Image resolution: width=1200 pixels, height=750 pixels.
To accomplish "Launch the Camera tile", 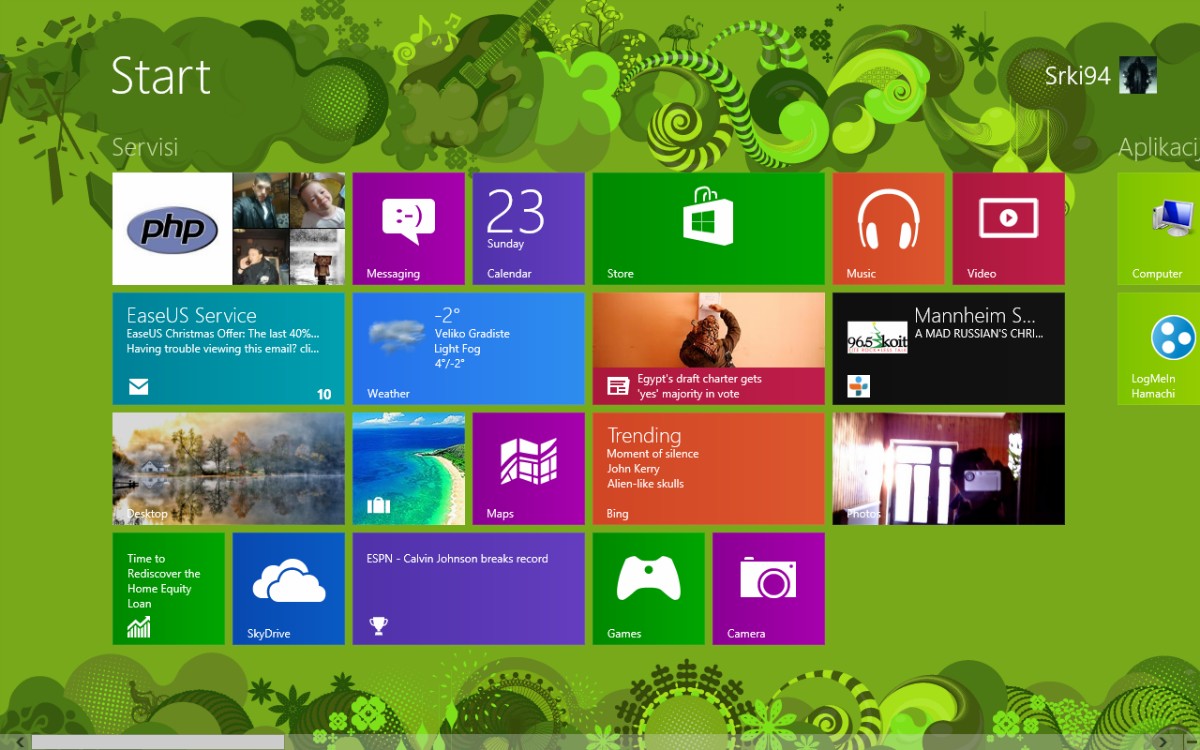I will 768,589.
